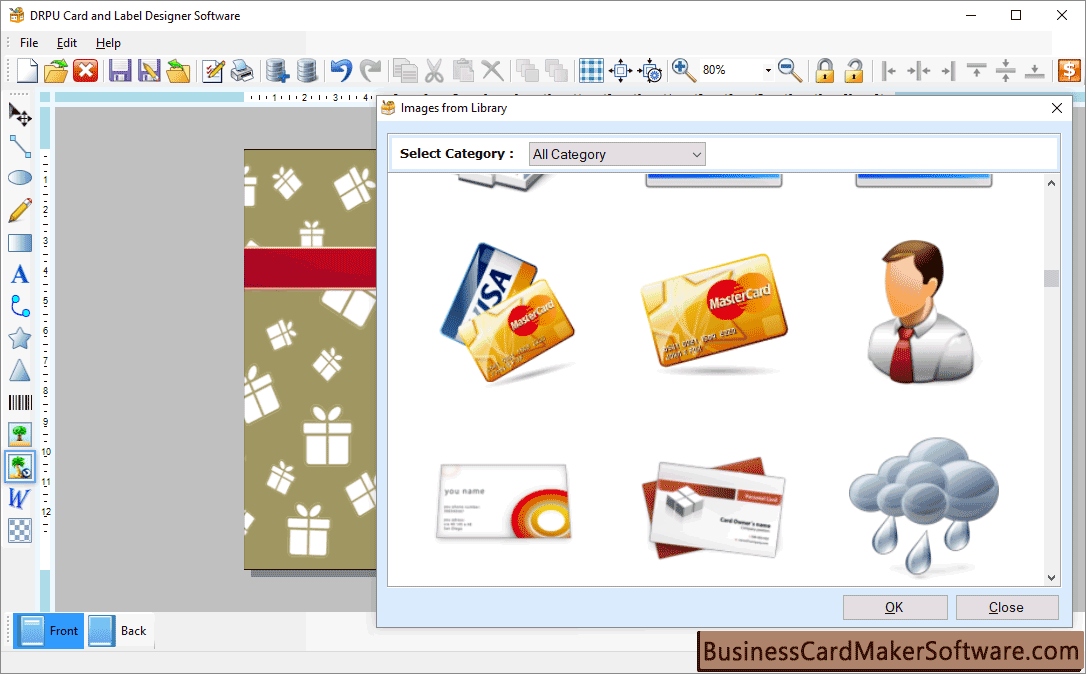
Task: Select the Rectangle tool
Action: coord(19,242)
